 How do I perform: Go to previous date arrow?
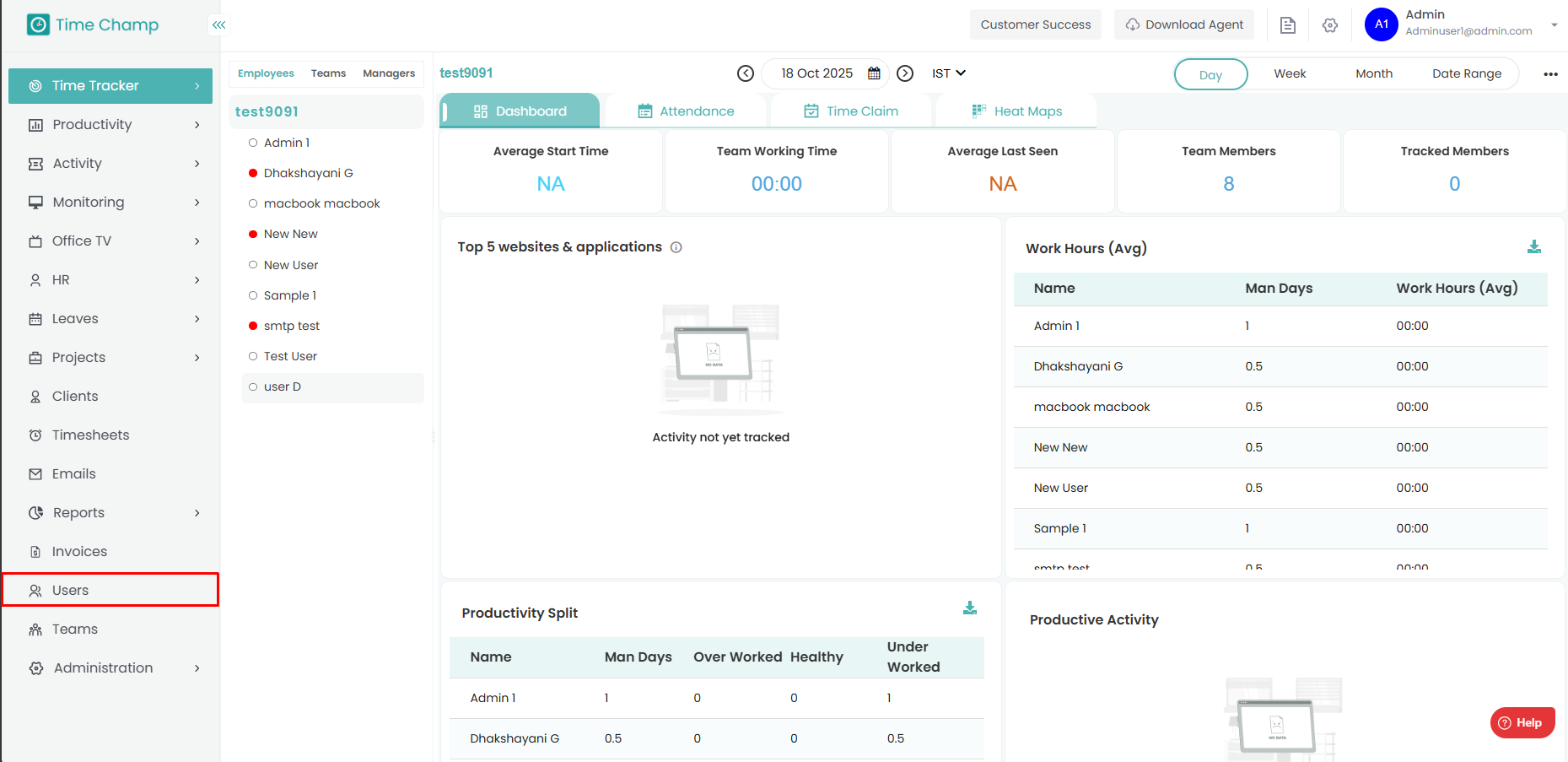click(745, 73)
